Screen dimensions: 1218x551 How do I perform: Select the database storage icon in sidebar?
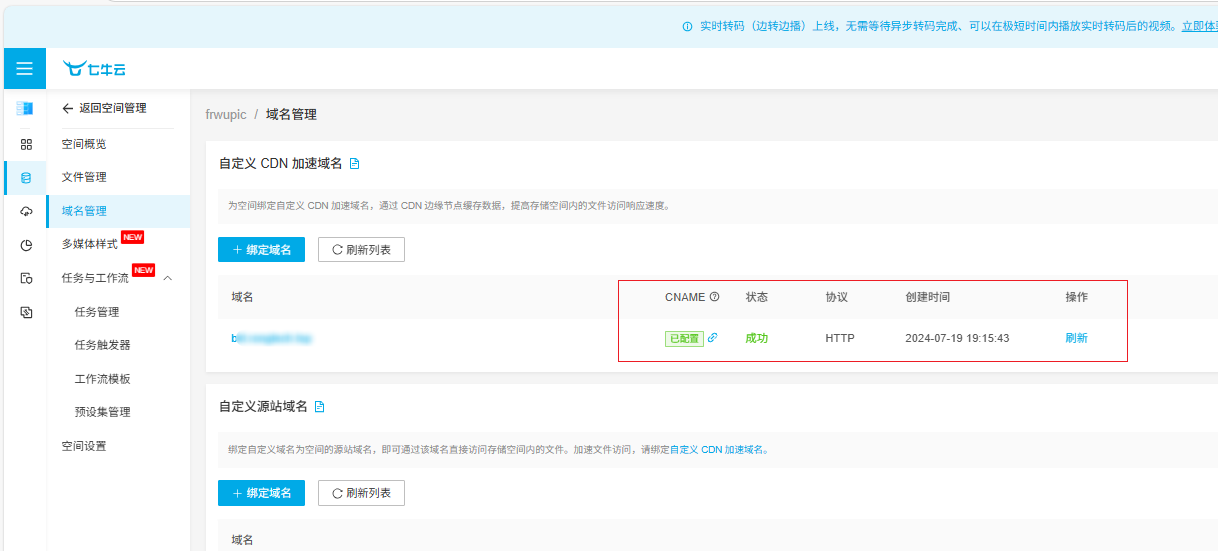coord(26,178)
